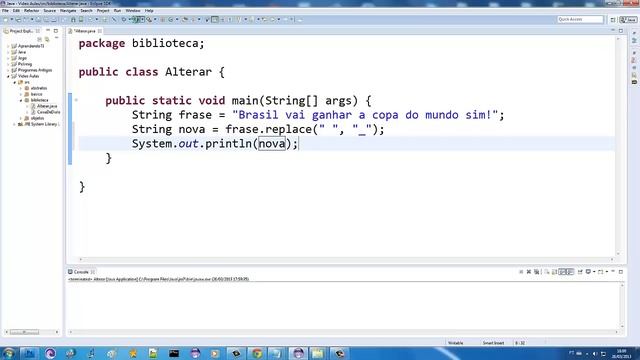Open the Display Selected Console dropdown
Screen dimensions: 640x360
point(594,272)
